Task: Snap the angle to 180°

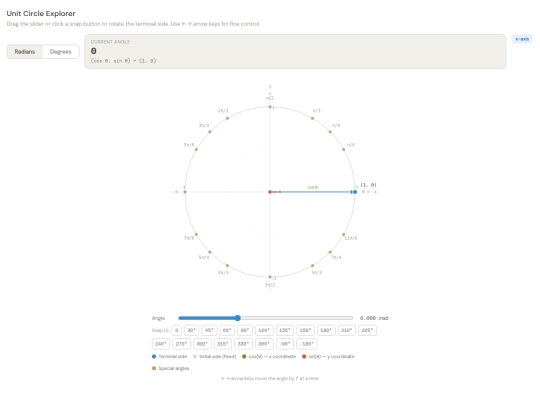Action: (326, 330)
